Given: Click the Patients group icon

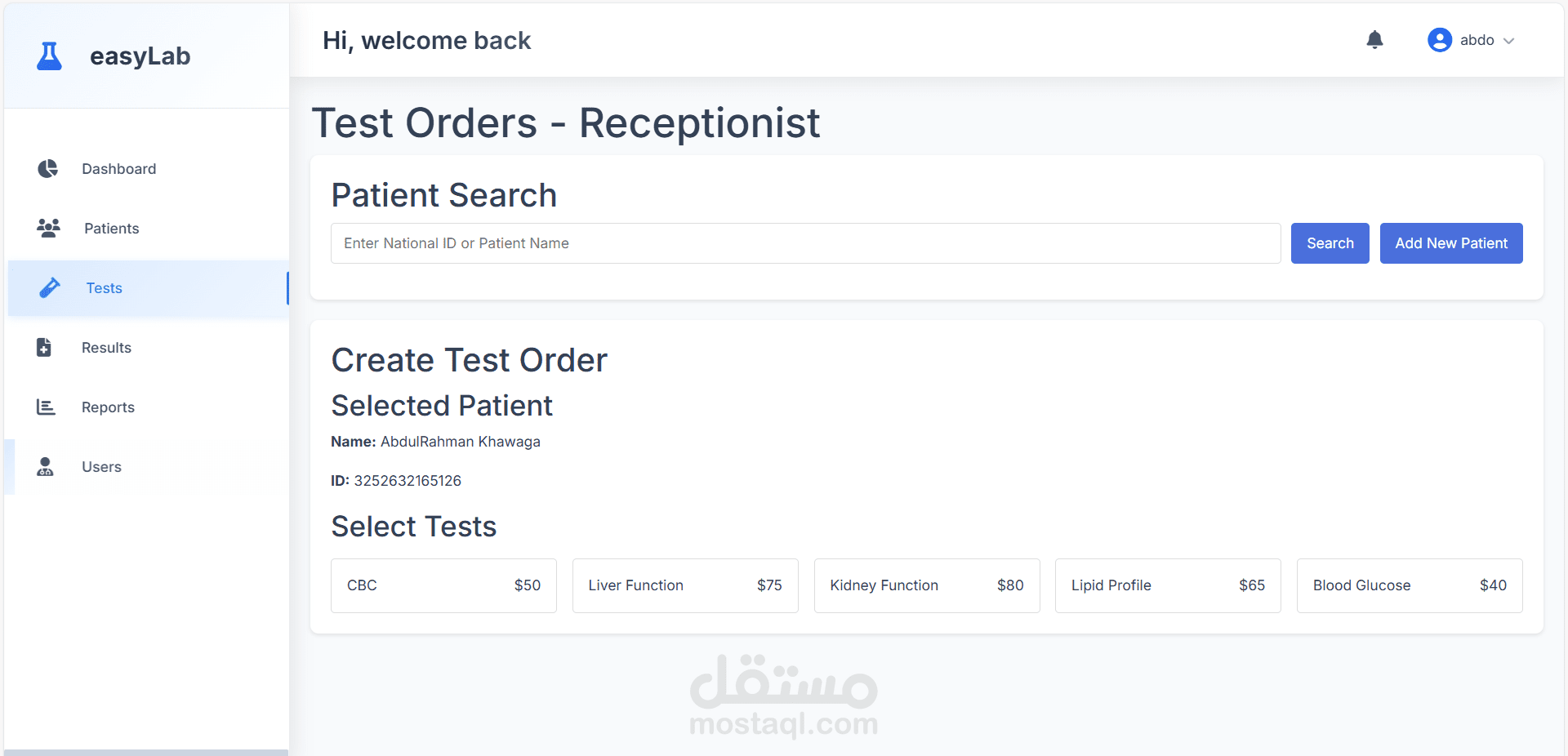Looking at the screenshot, I should click(48, 229).
